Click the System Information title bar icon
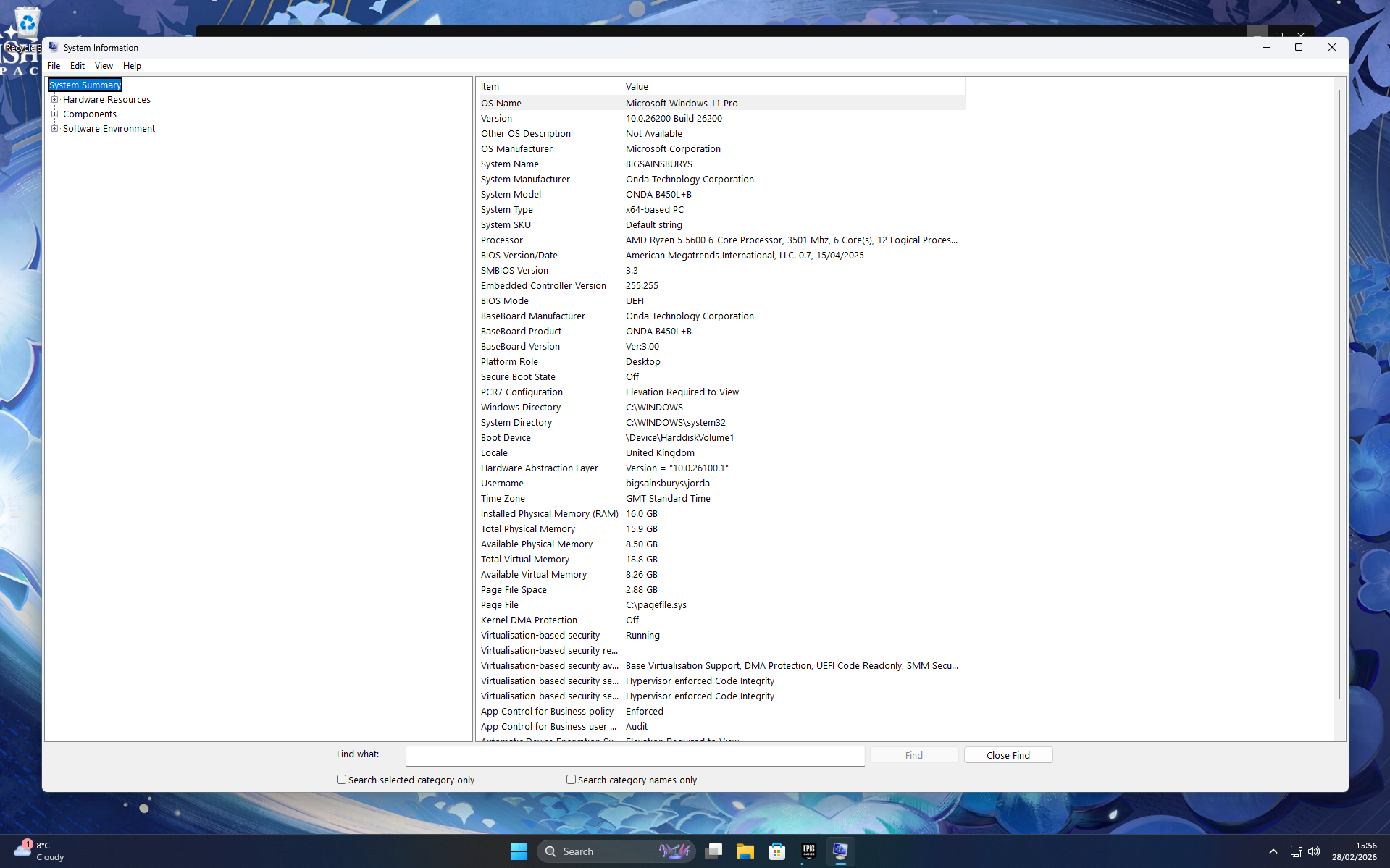The image size is (1390, 868). (x=54, y=47)
